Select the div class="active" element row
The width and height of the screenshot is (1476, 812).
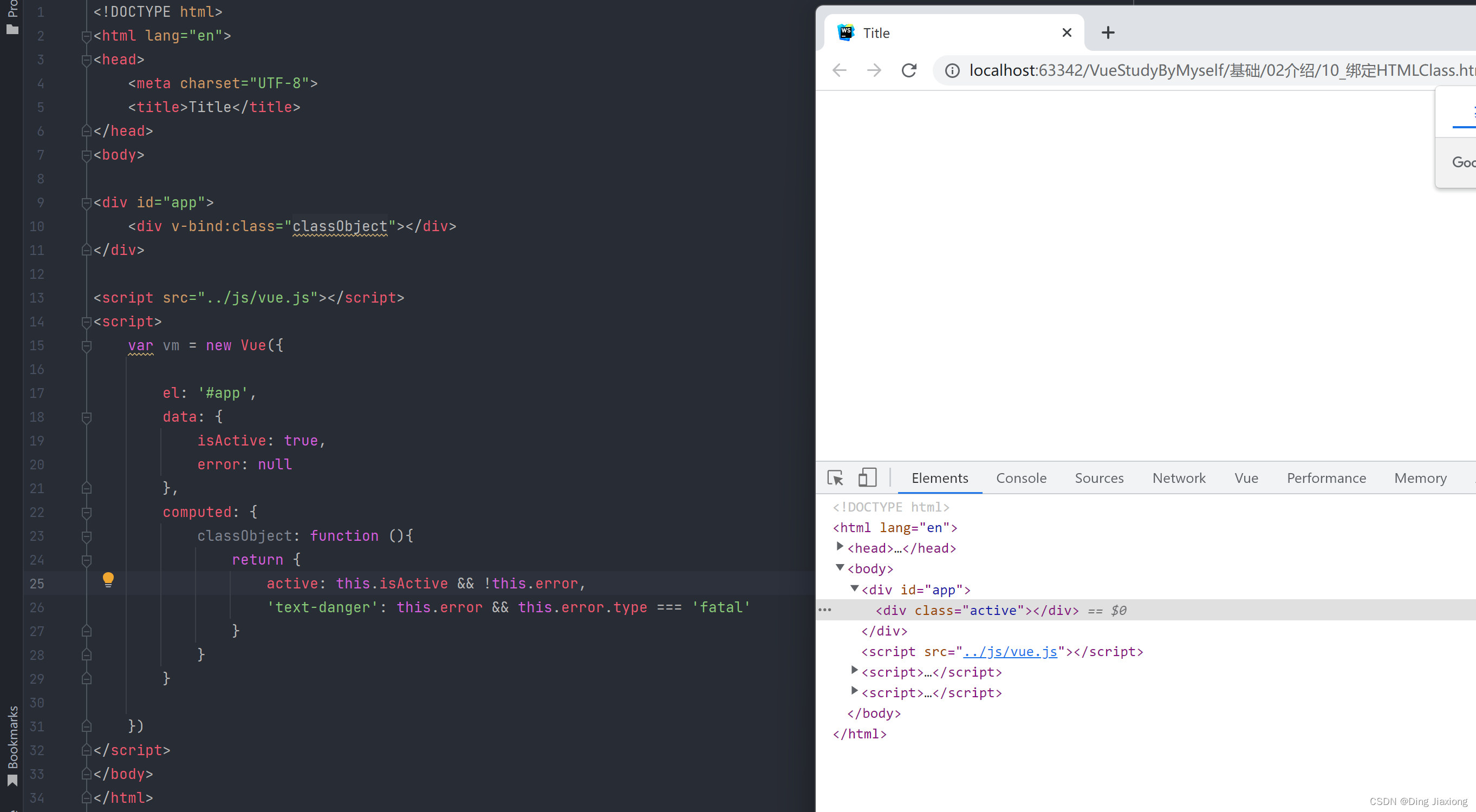click(1146, 610)
